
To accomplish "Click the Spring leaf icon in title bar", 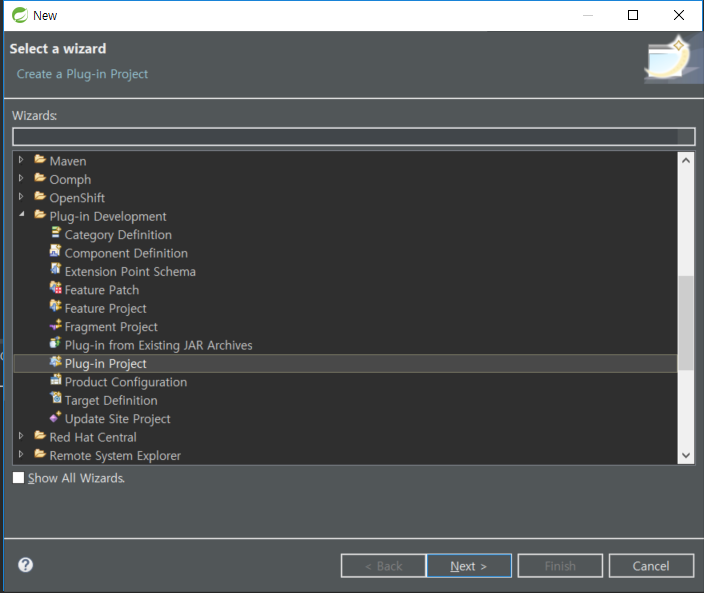I will pyautogui.click(x=20, y=15).
